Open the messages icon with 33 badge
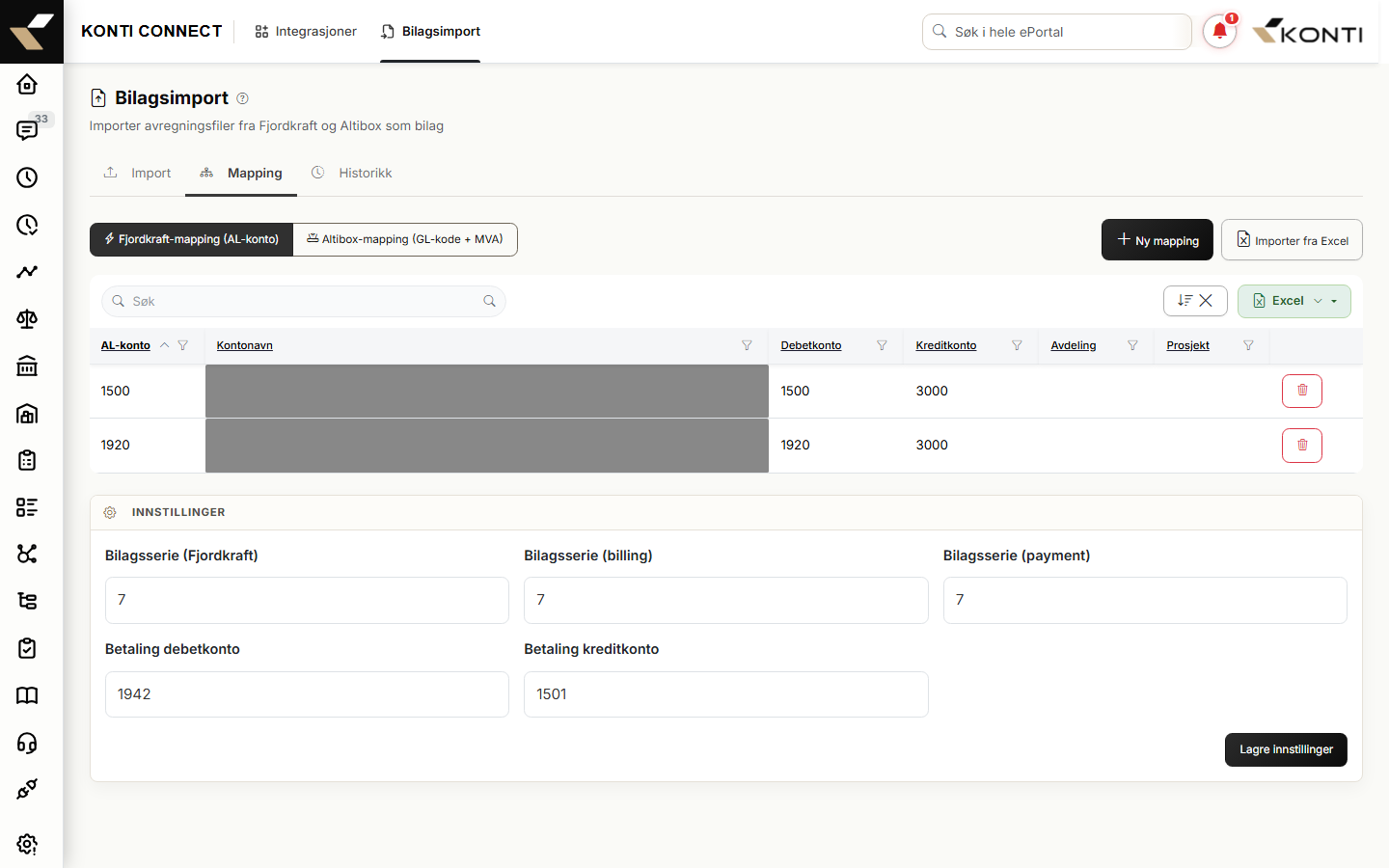 (x=27, y=130)
